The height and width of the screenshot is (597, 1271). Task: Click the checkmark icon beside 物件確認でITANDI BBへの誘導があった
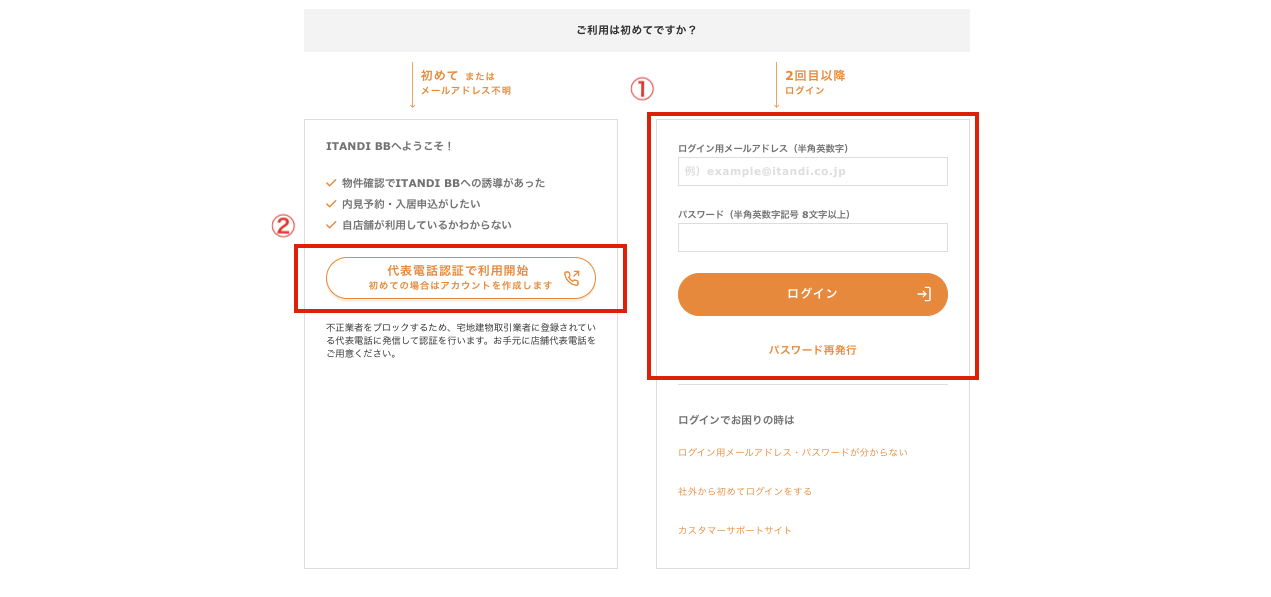click(331, 183)
